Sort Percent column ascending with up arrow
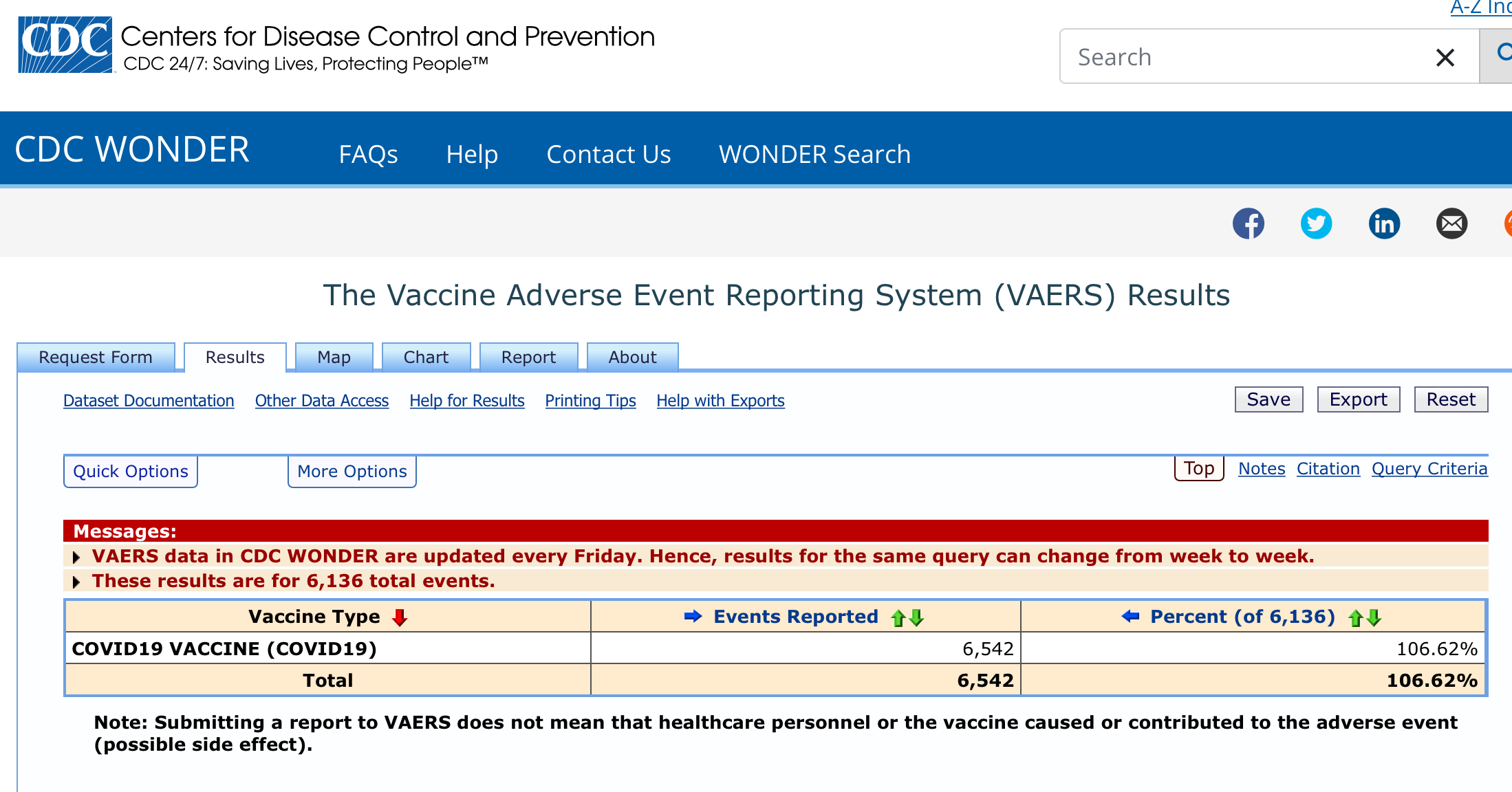This screenshot has height=792, width=1512. [x=1356, y=617]
